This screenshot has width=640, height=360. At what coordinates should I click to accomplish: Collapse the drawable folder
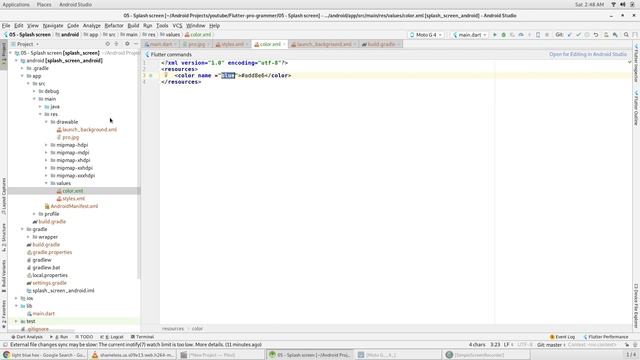pyautogui.click(x=46, y=122)
